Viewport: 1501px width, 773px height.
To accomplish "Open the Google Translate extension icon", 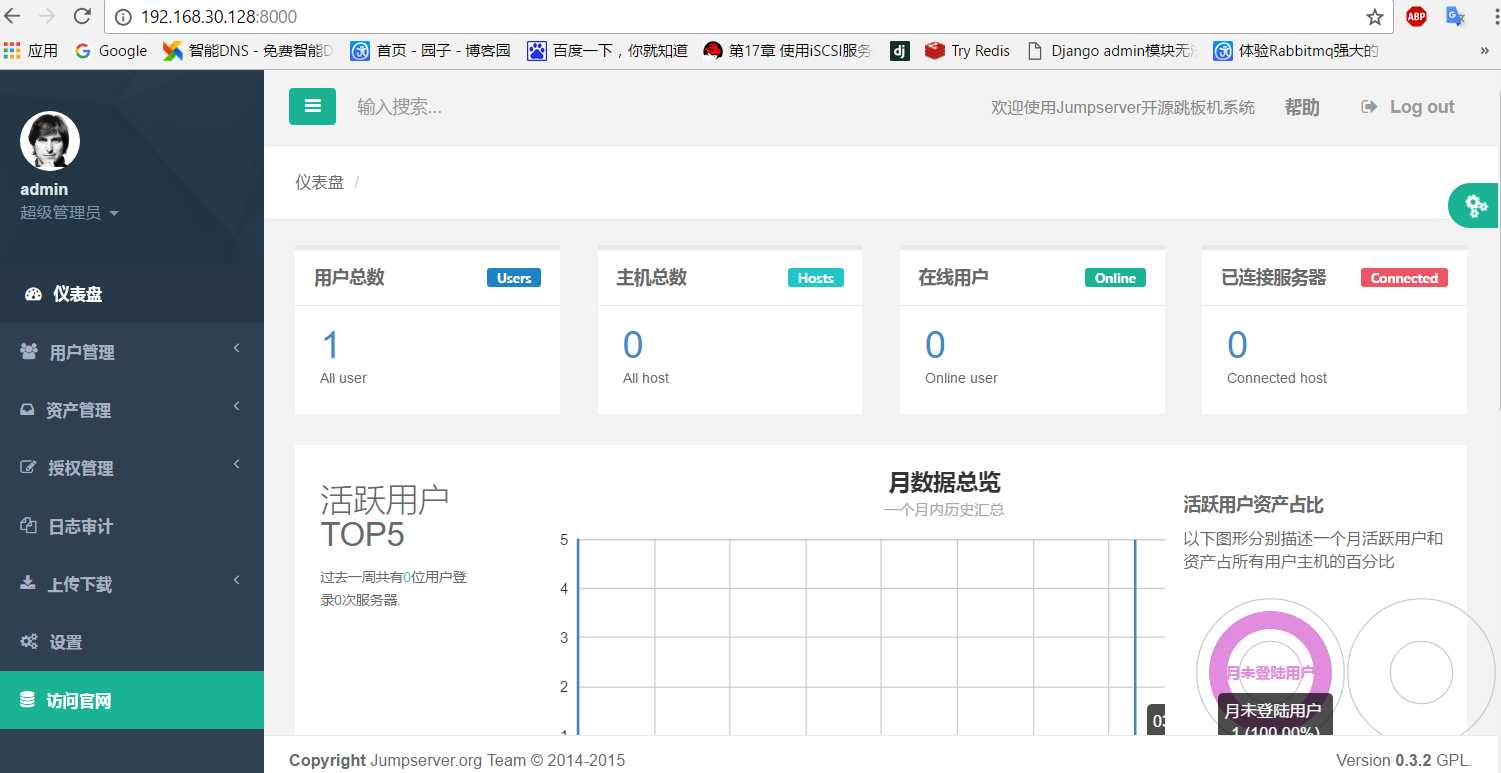I will click(x=1455, y=16).
